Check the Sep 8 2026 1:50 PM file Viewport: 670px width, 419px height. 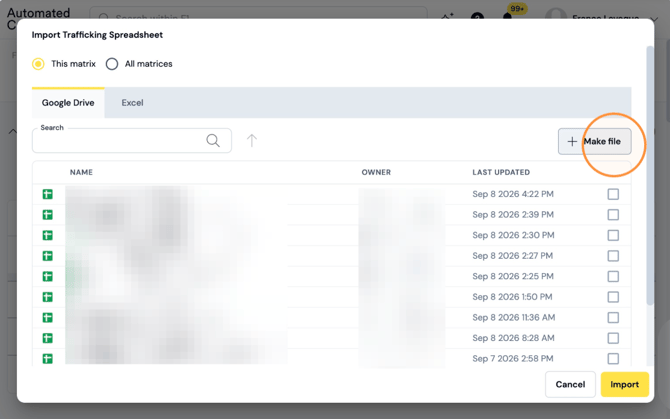(x=613, y=297)
